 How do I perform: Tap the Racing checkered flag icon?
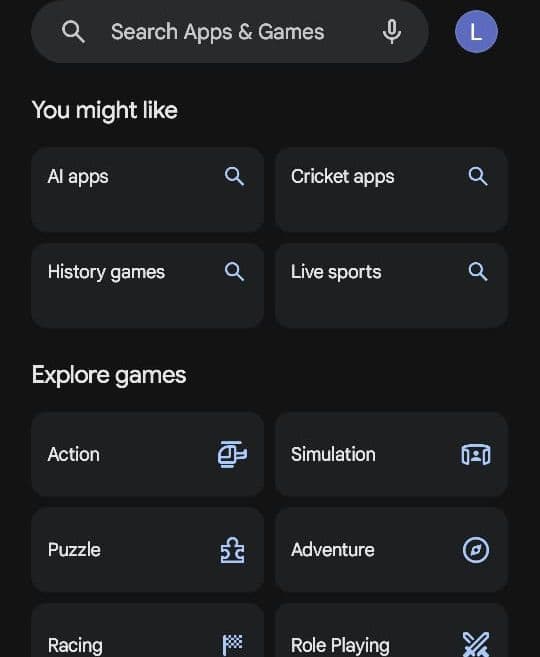click(233, 645)
